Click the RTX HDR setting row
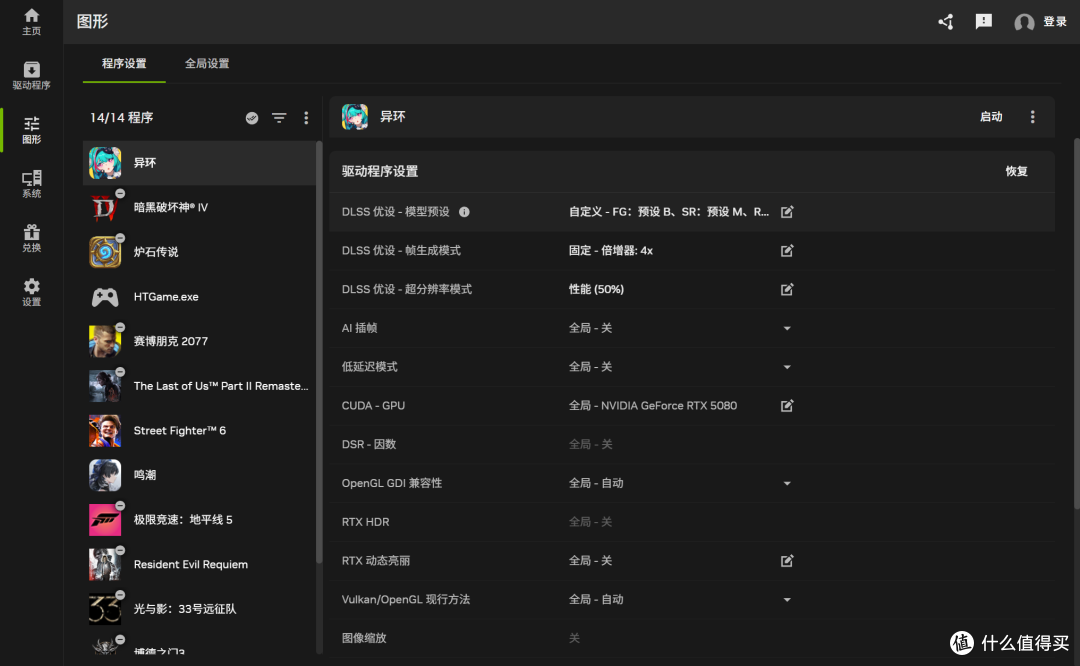 (x=692, y=522)
